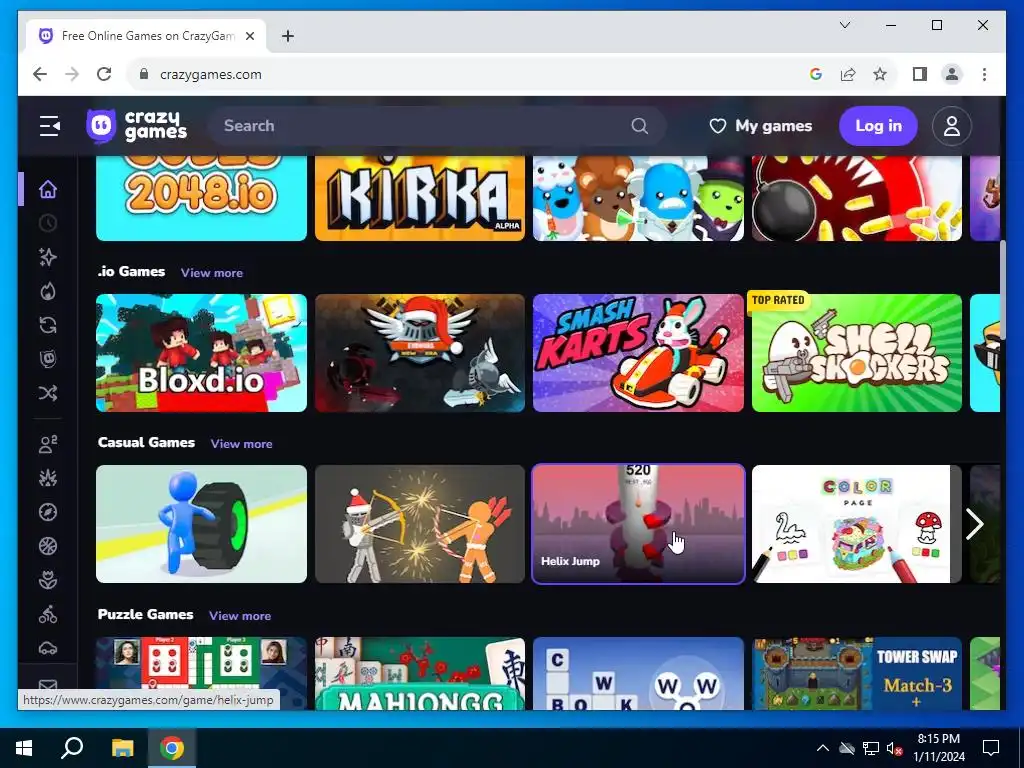Close the CrazyGames browser tab
The image size is (1024, 768).
pyautogui.click(x=249, y=36)
